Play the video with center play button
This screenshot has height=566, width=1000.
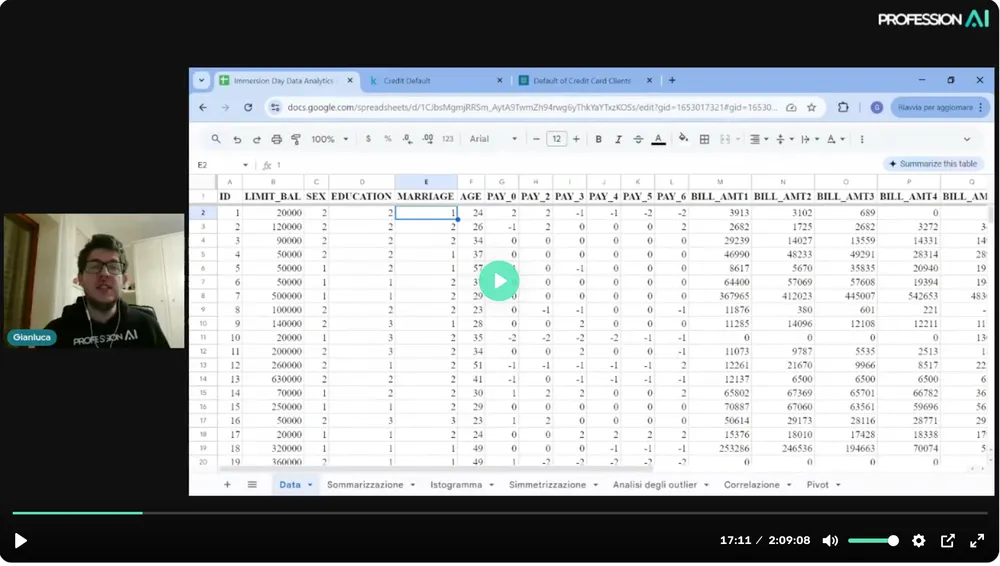point(499,281)
